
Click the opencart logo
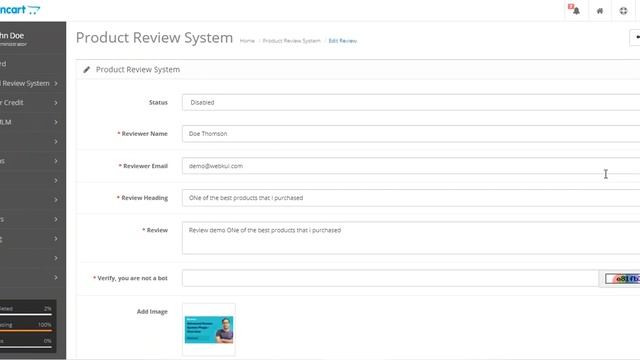tap(20, 9)
